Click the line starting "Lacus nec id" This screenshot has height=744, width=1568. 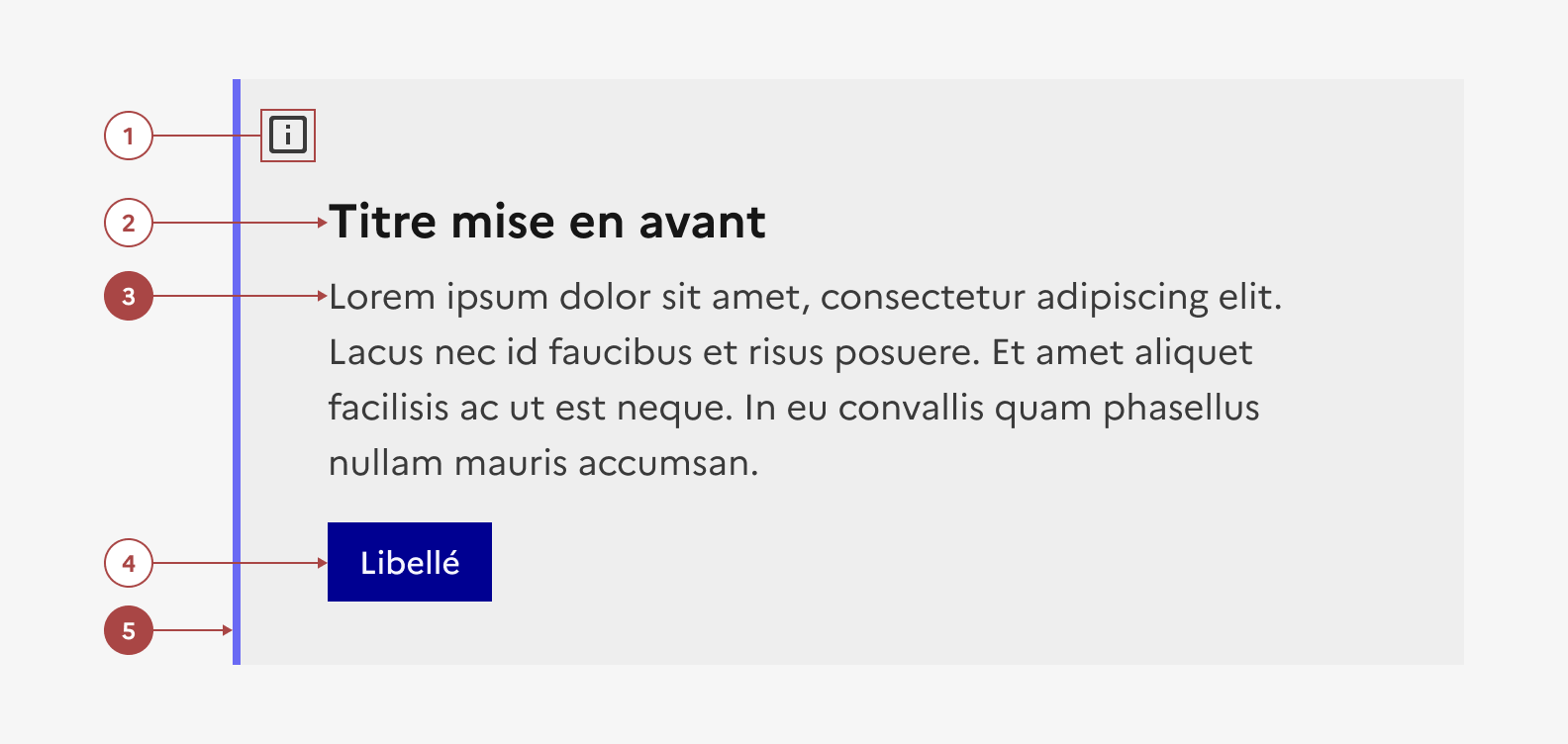(x=790, y=352)
